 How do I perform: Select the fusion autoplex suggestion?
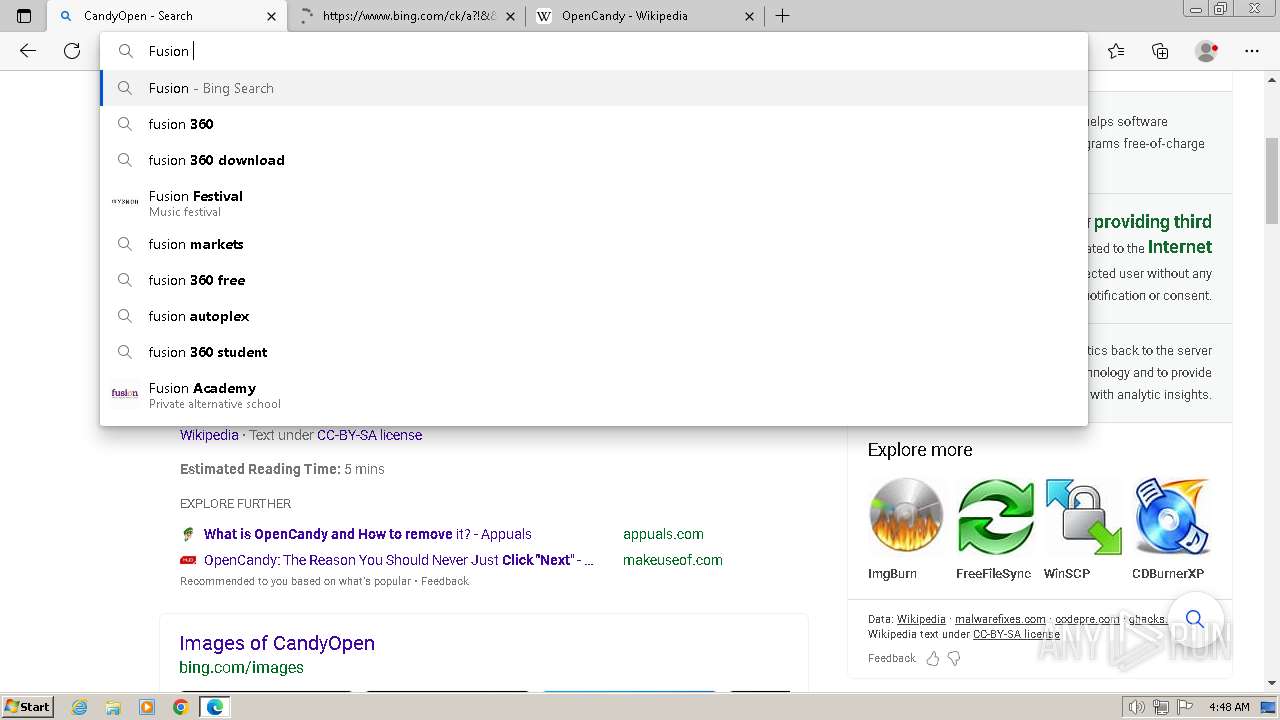pyautogui.click(x=594, y=316)
